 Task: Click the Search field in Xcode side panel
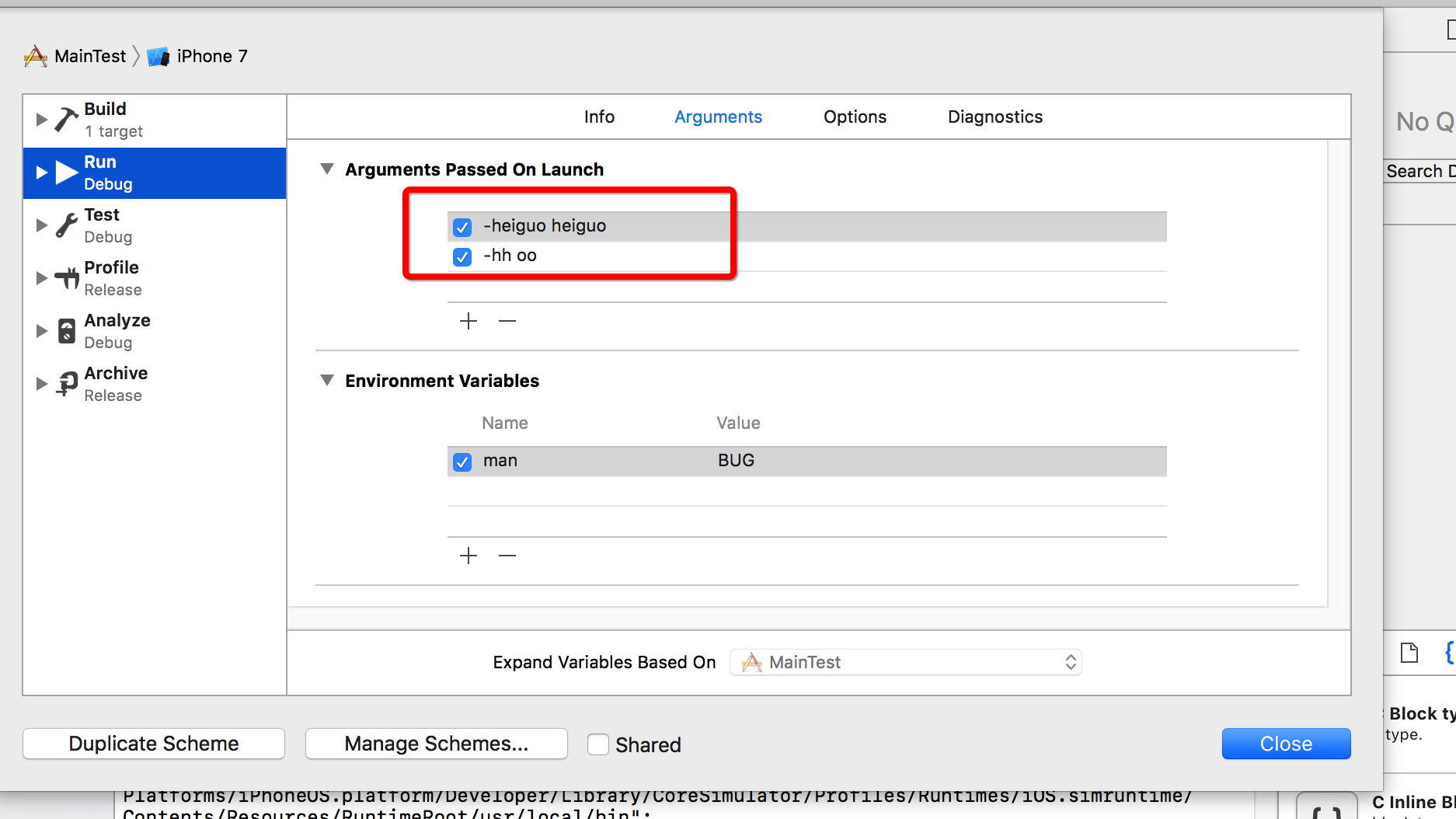pos(1420,171)
